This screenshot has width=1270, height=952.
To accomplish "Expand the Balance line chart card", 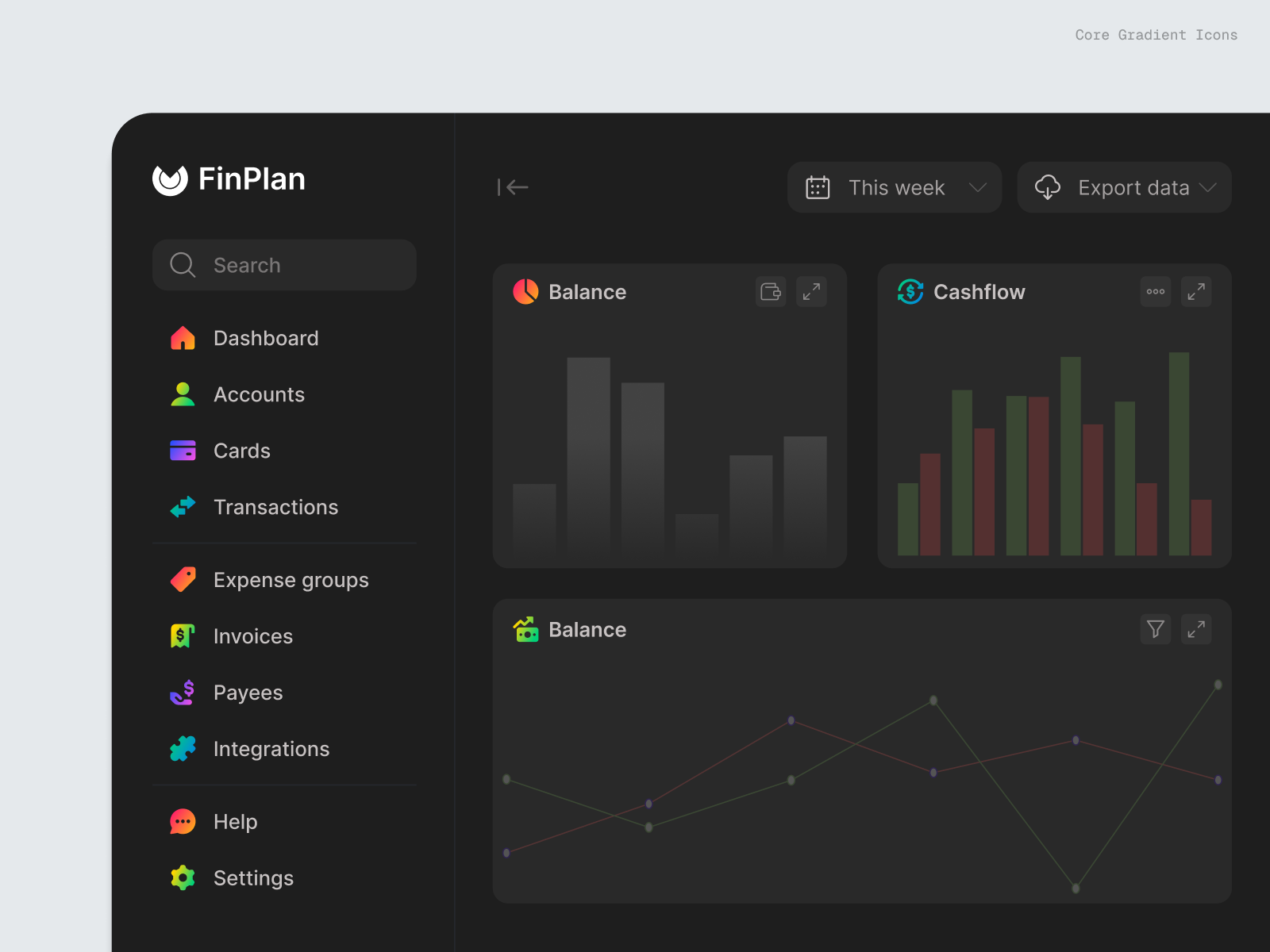I will pyautogui.click(x=1196, y=629).
